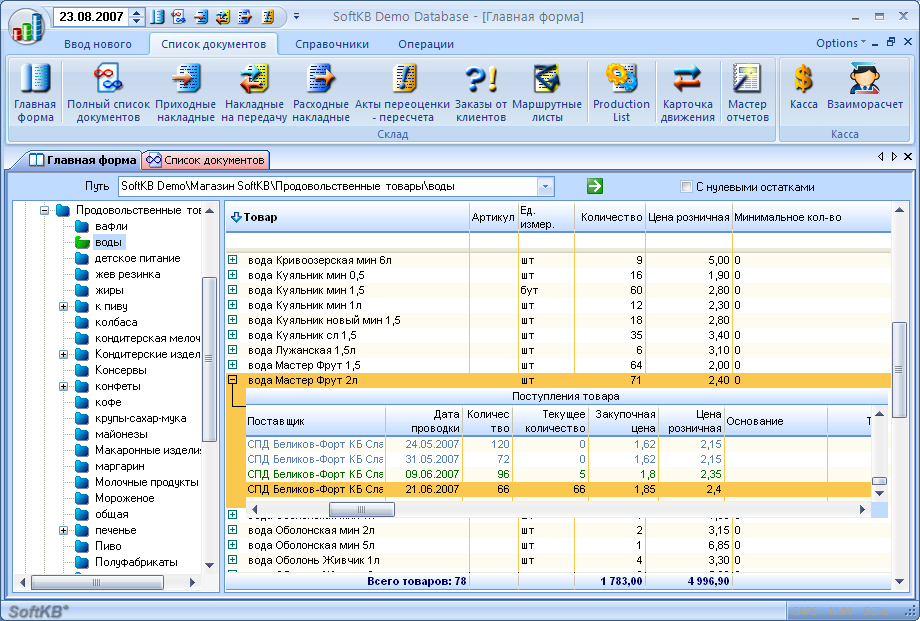
Task: Open the Production List
Action: 621,93
